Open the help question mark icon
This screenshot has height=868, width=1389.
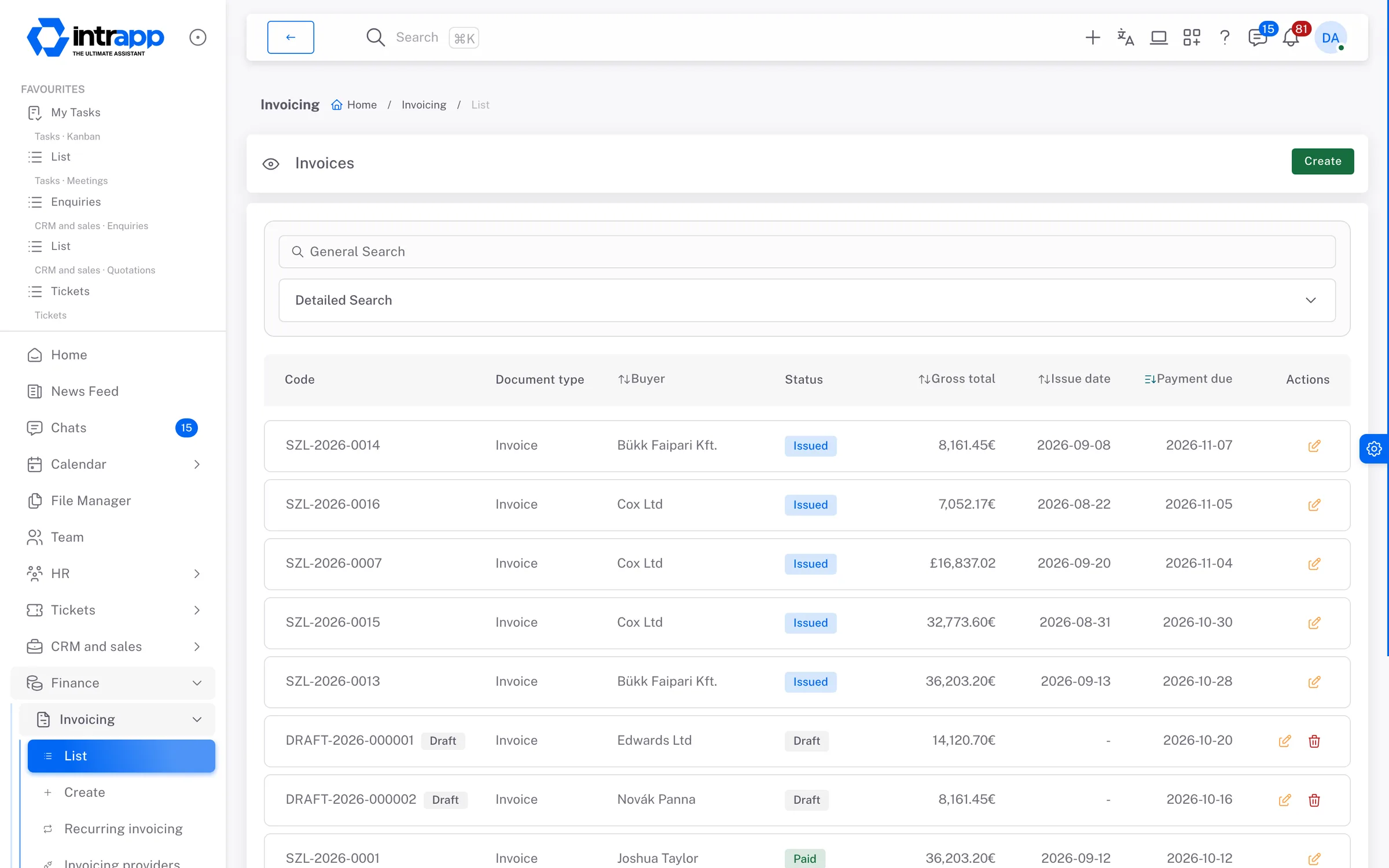point(1225,38)
